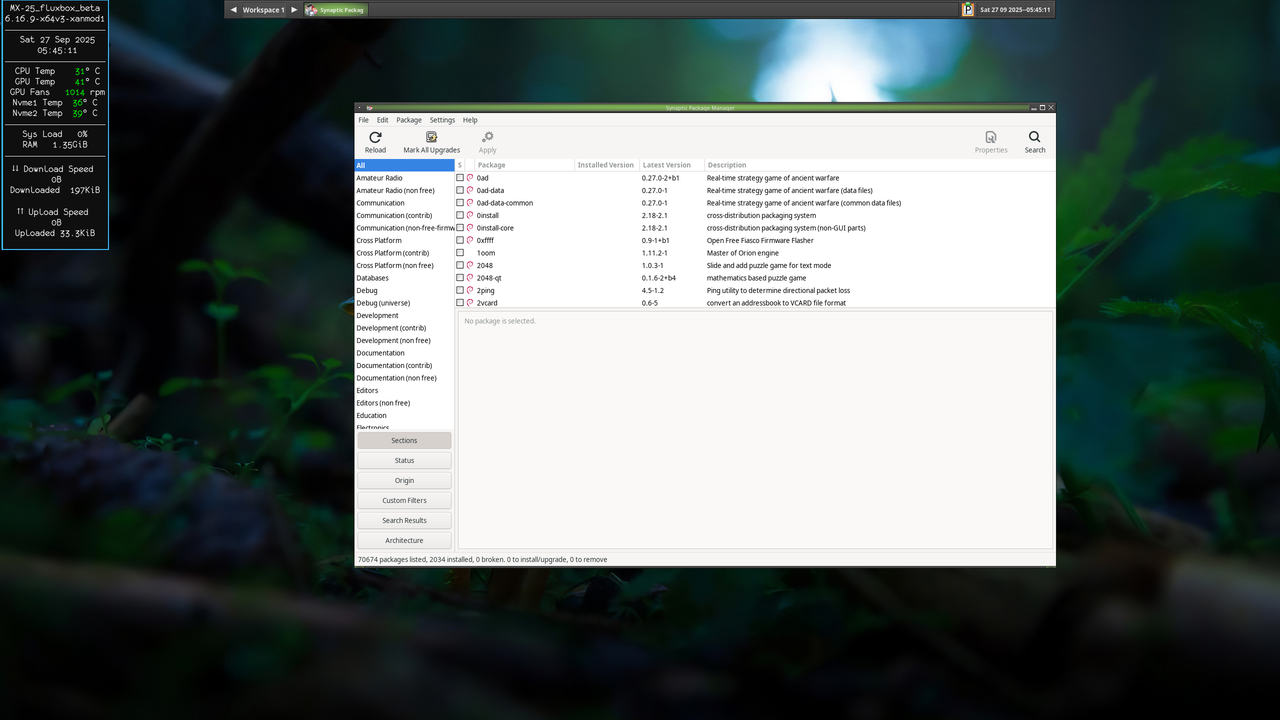This screenshot has width=1280, height=720.
Task: Select the Editors section
Action: tap(405, 390)
